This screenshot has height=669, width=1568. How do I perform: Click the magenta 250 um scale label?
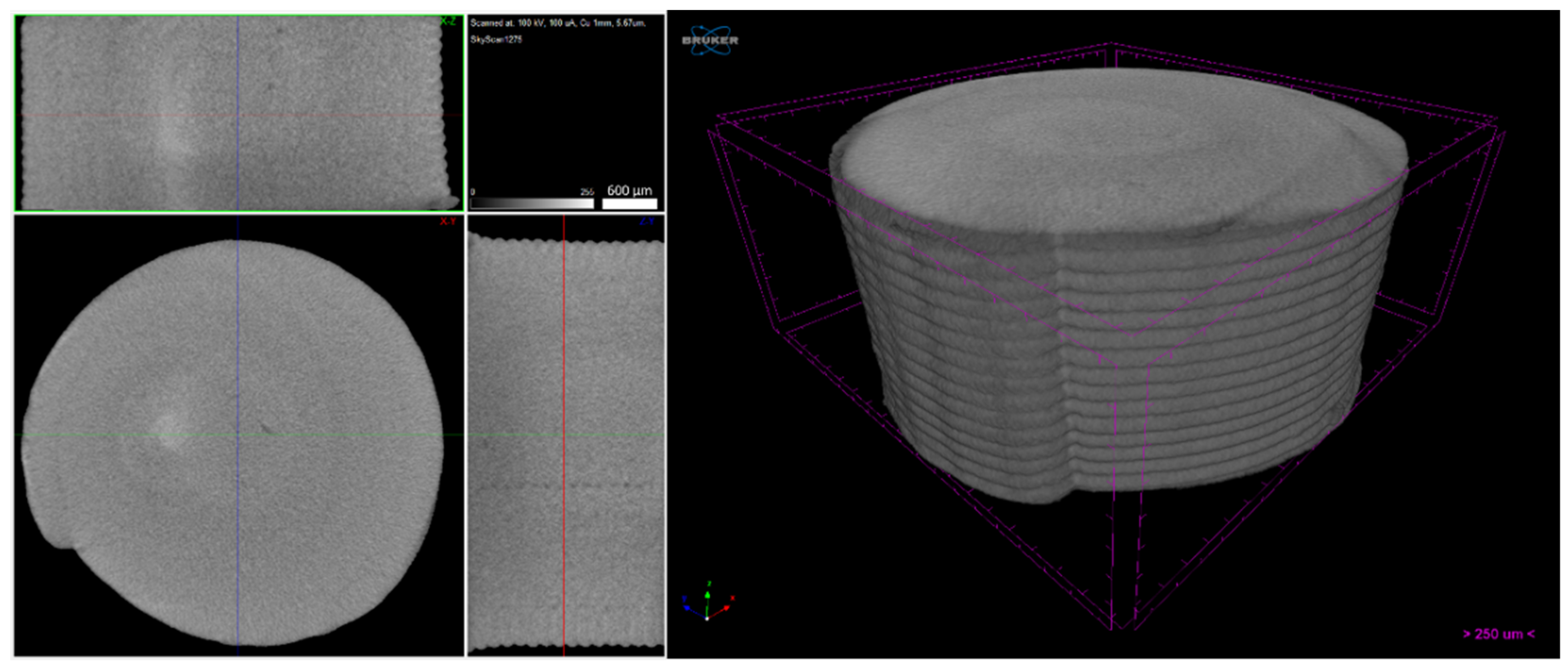pyautogui.click(x=1499, y=634)
